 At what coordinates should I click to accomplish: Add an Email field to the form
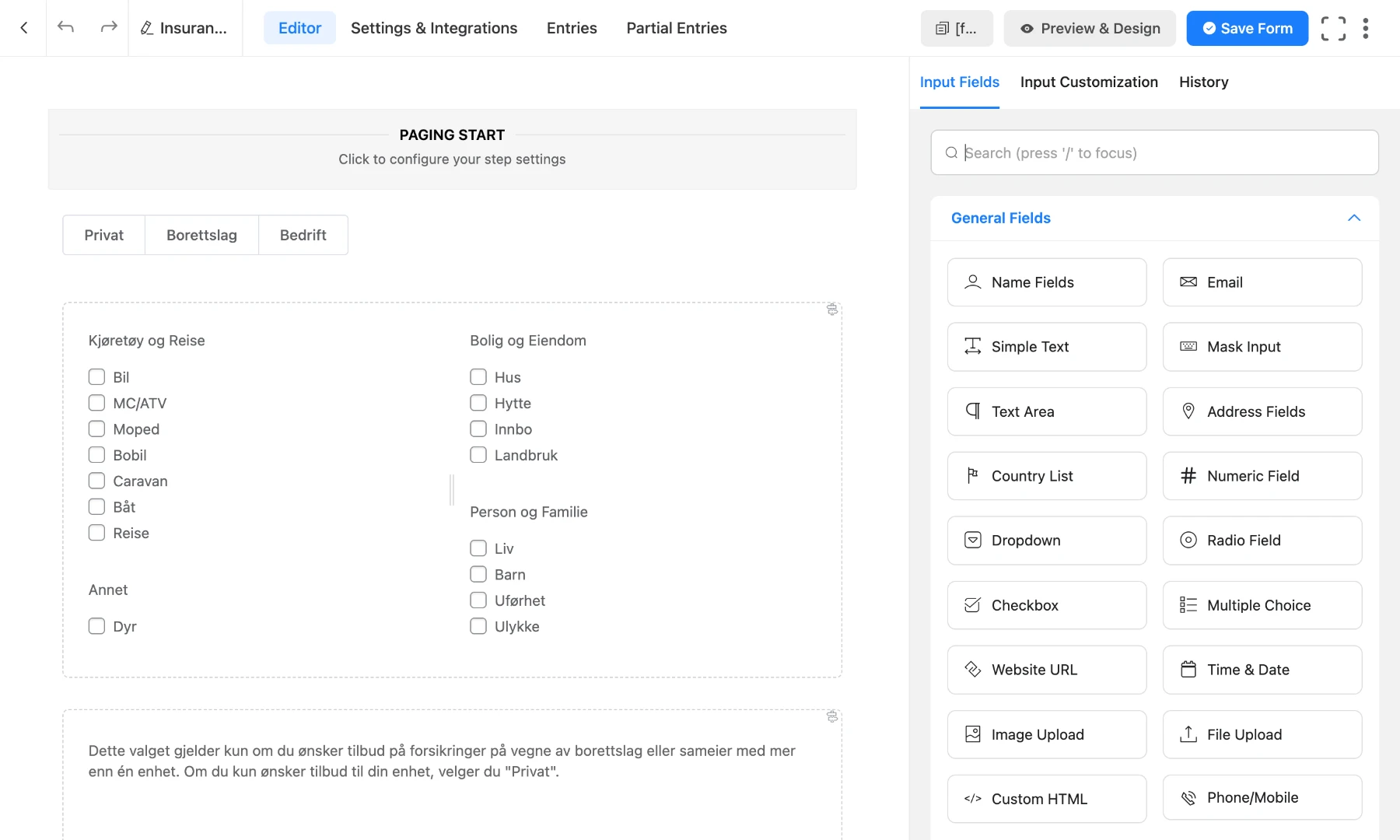[1262, 282]
